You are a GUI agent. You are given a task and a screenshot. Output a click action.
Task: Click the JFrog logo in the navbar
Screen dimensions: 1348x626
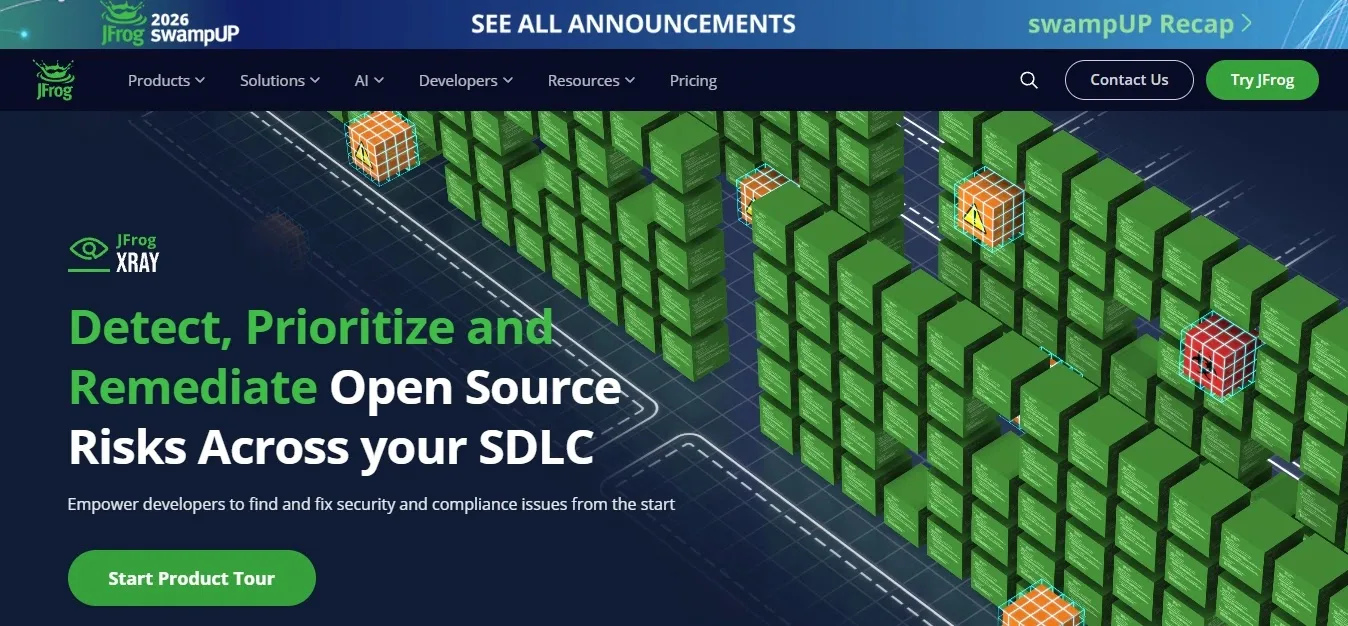(53, 80)
